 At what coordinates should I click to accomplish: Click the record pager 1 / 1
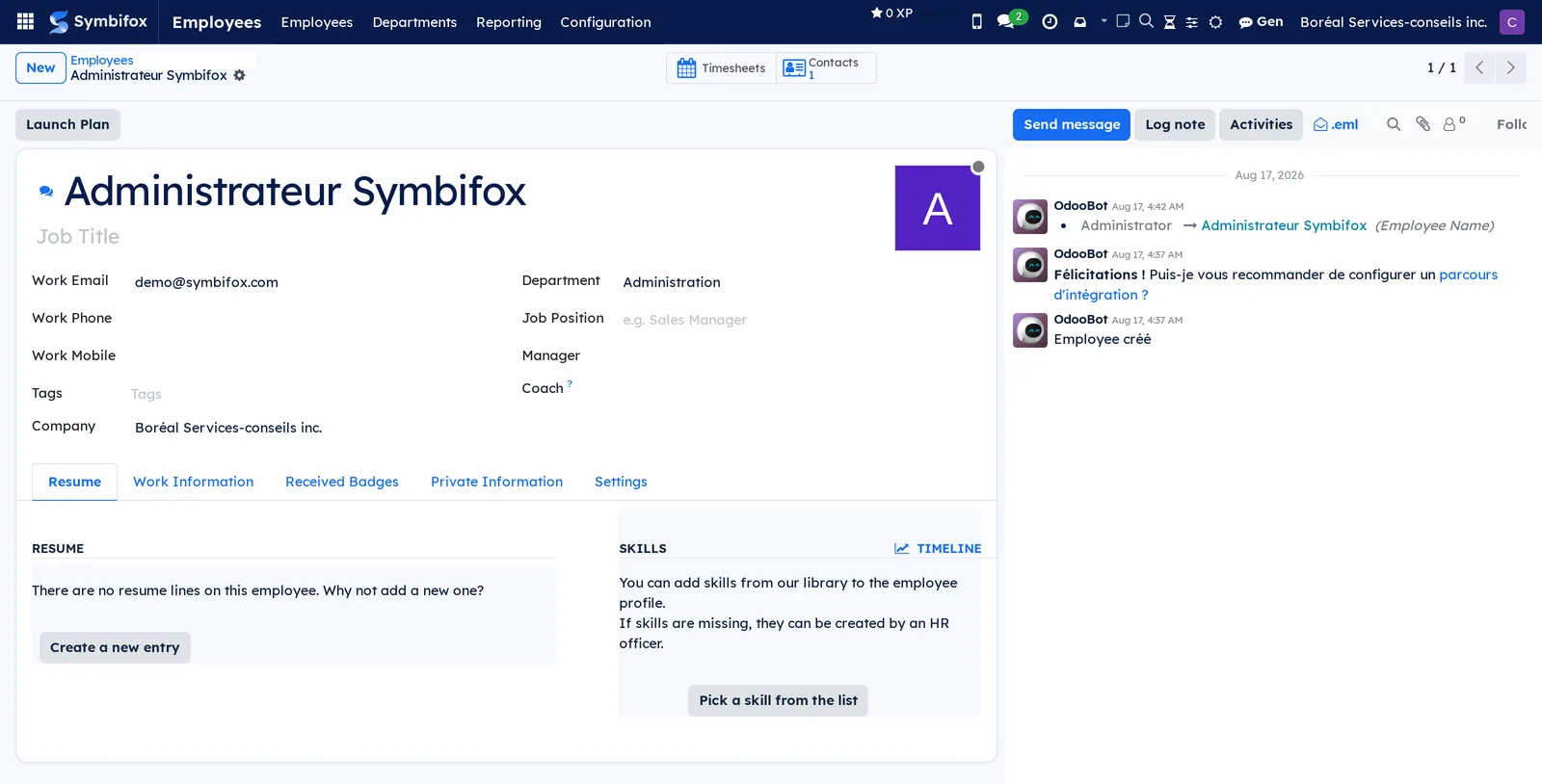point(1441,67)
